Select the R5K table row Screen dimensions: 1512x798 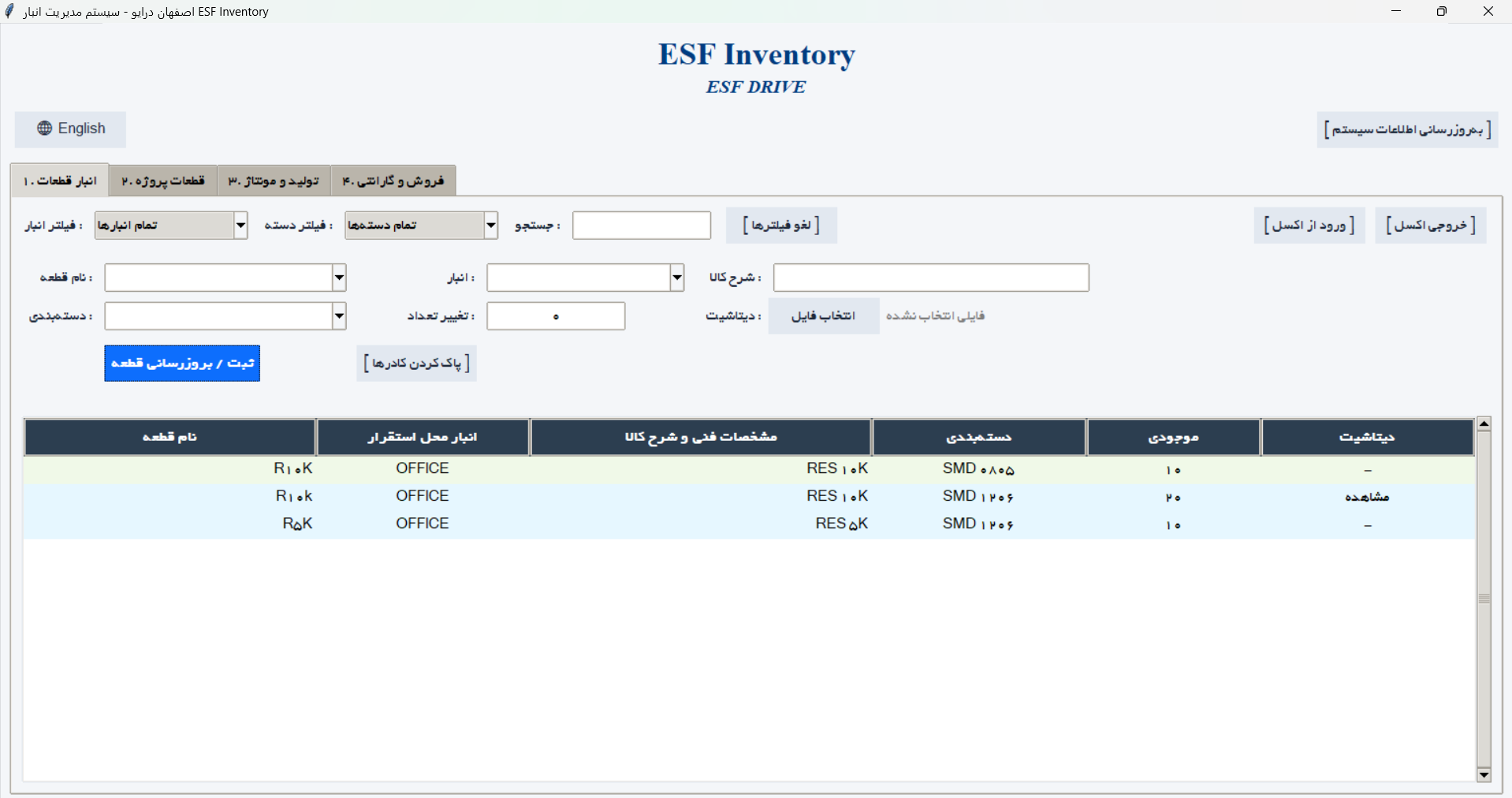pyautogui.click(x=749, y=524)
